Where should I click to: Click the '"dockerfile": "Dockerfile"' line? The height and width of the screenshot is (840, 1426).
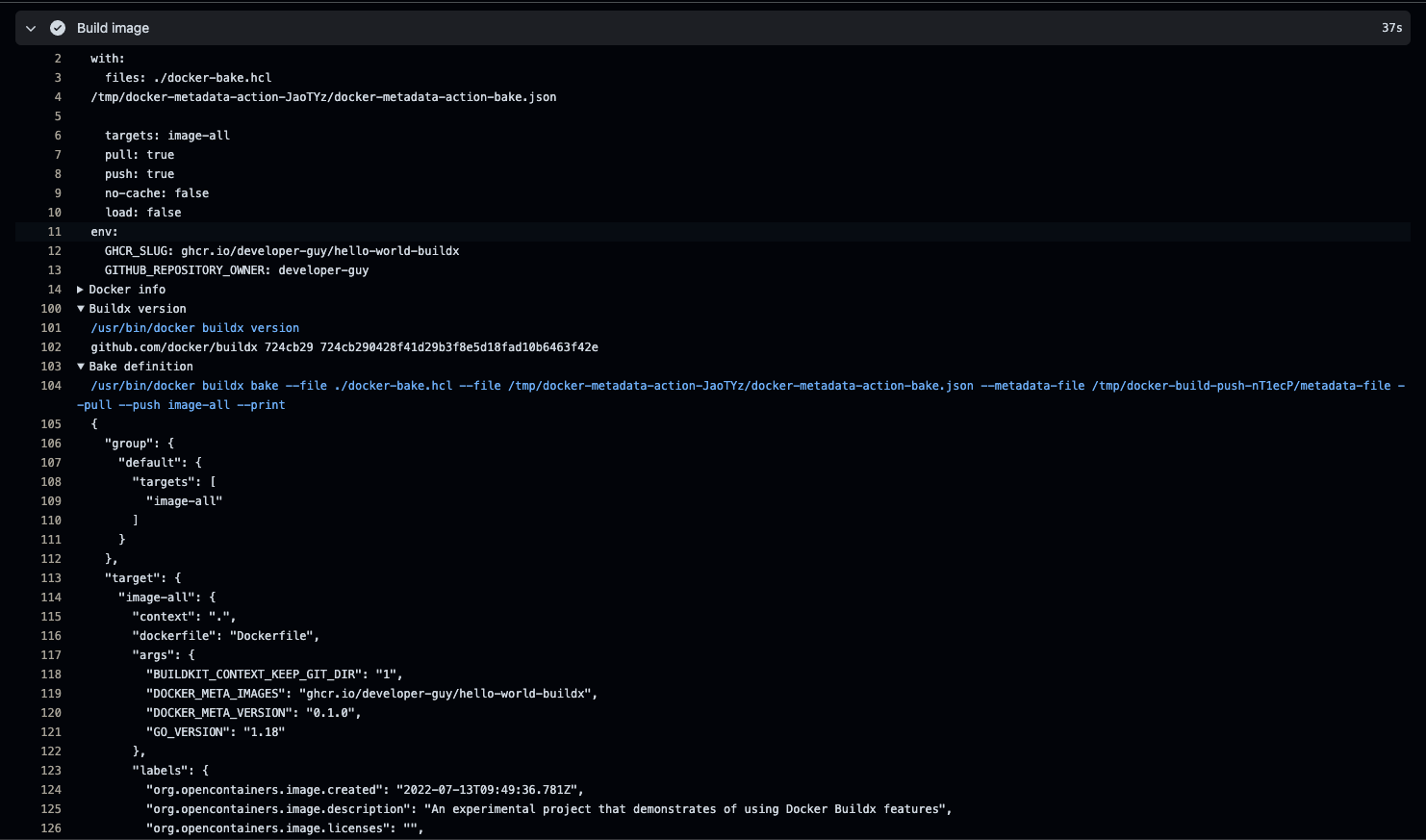226,636
